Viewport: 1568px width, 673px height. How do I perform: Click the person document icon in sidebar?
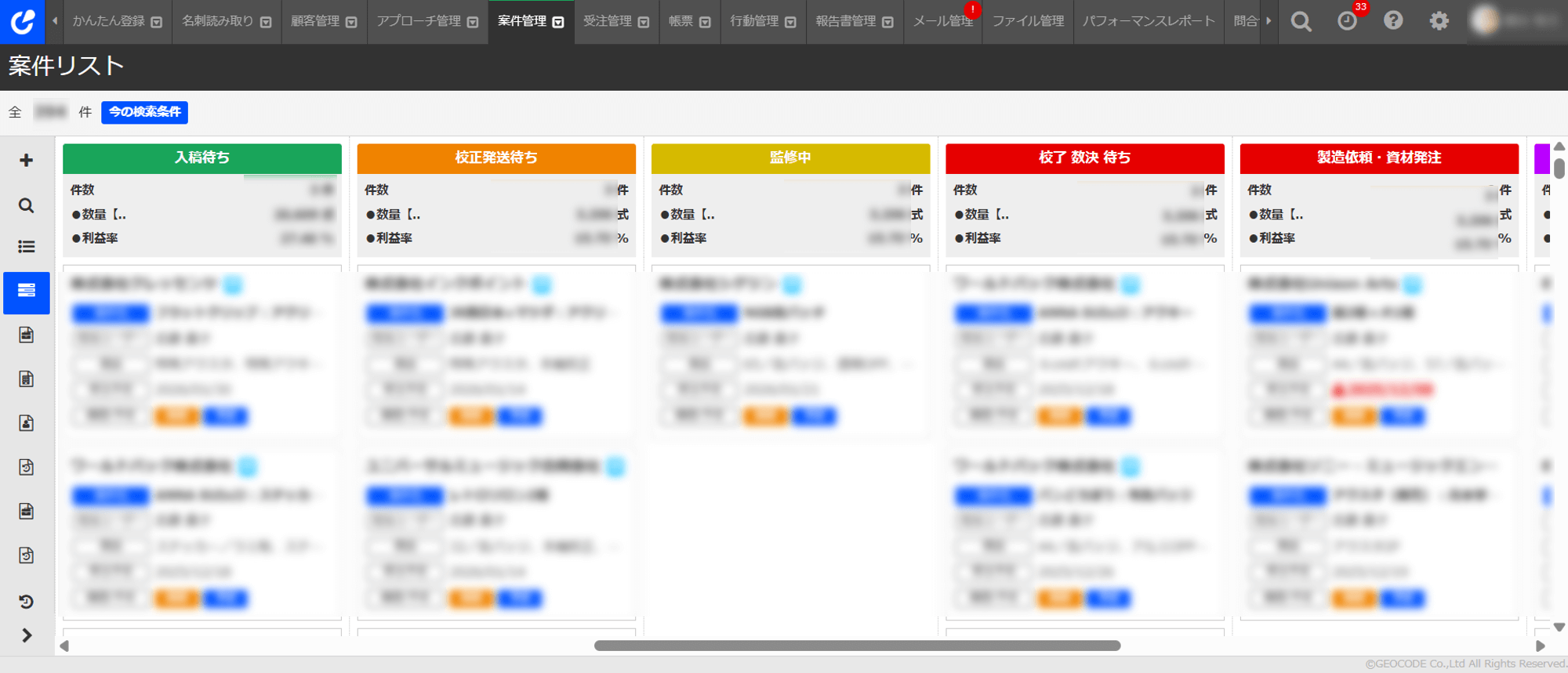point(26,423)
